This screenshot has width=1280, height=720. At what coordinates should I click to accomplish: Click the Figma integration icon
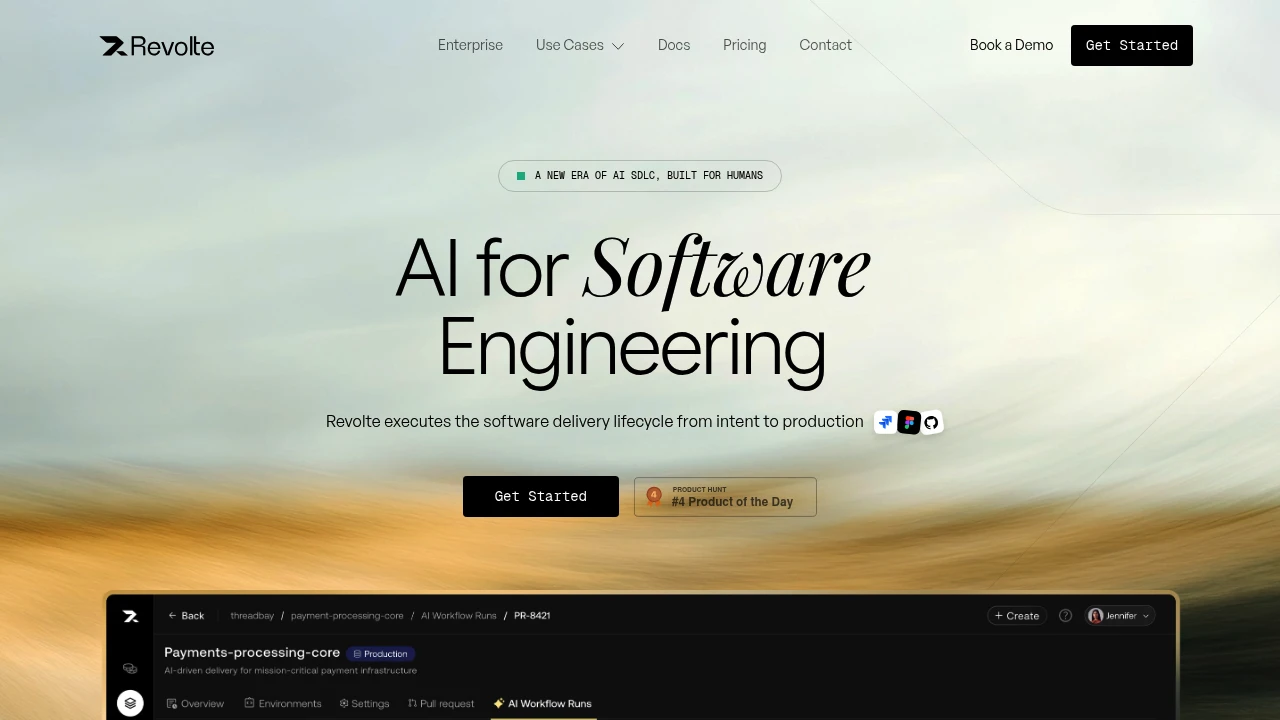[x=909, y=422]
